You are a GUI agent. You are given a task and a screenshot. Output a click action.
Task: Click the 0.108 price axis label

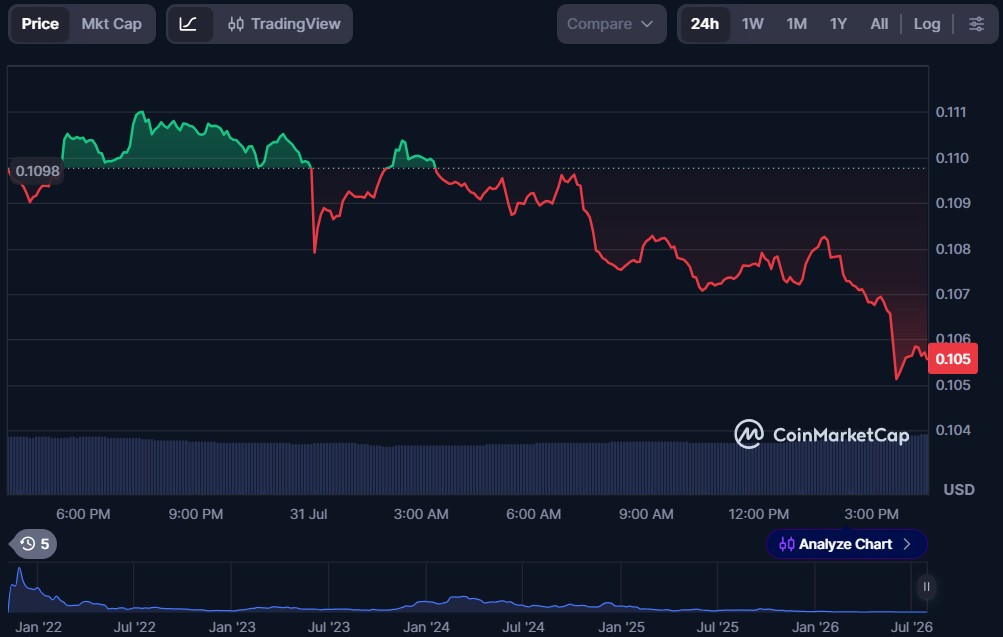click(x=952, y=249)
